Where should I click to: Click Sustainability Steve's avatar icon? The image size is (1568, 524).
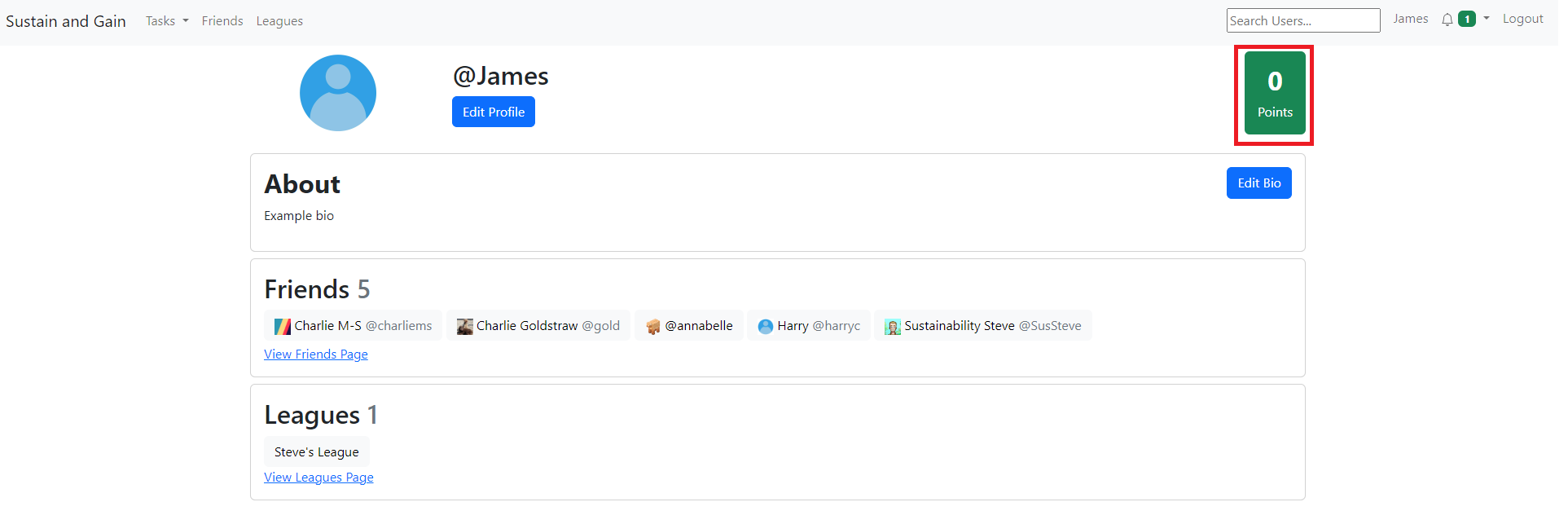pos(892,327)
